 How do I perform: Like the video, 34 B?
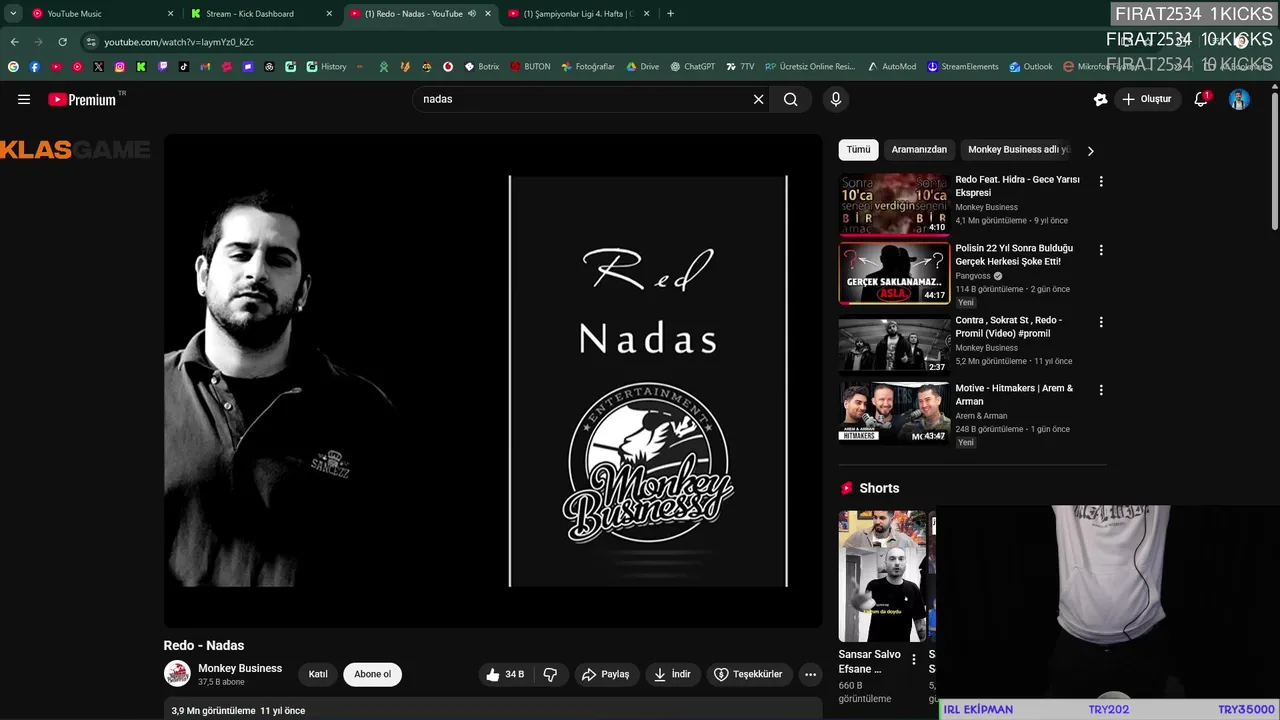click(x=505, y=674)
